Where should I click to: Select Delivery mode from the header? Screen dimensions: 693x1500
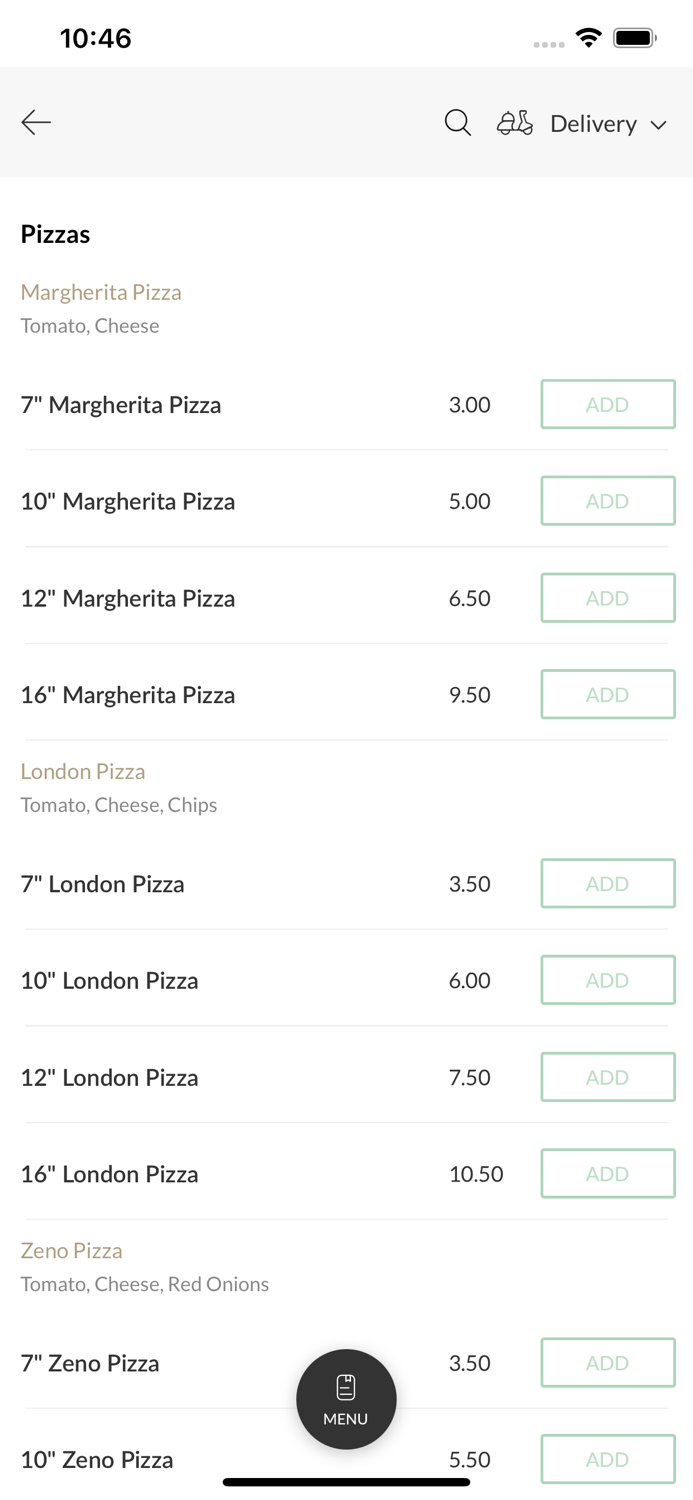[x=593, y=124]
